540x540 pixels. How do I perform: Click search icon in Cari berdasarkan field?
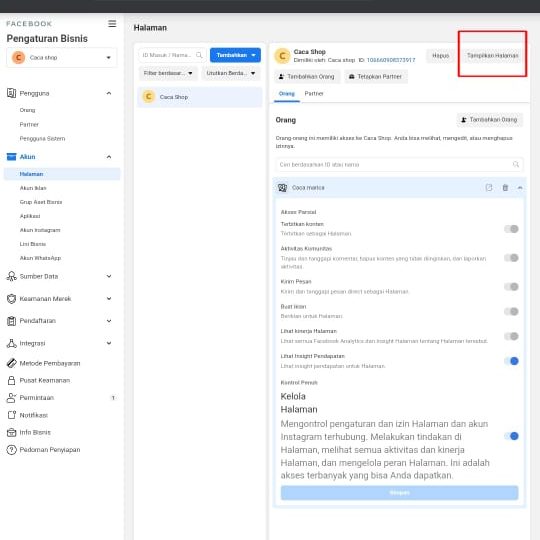(516, 164)
